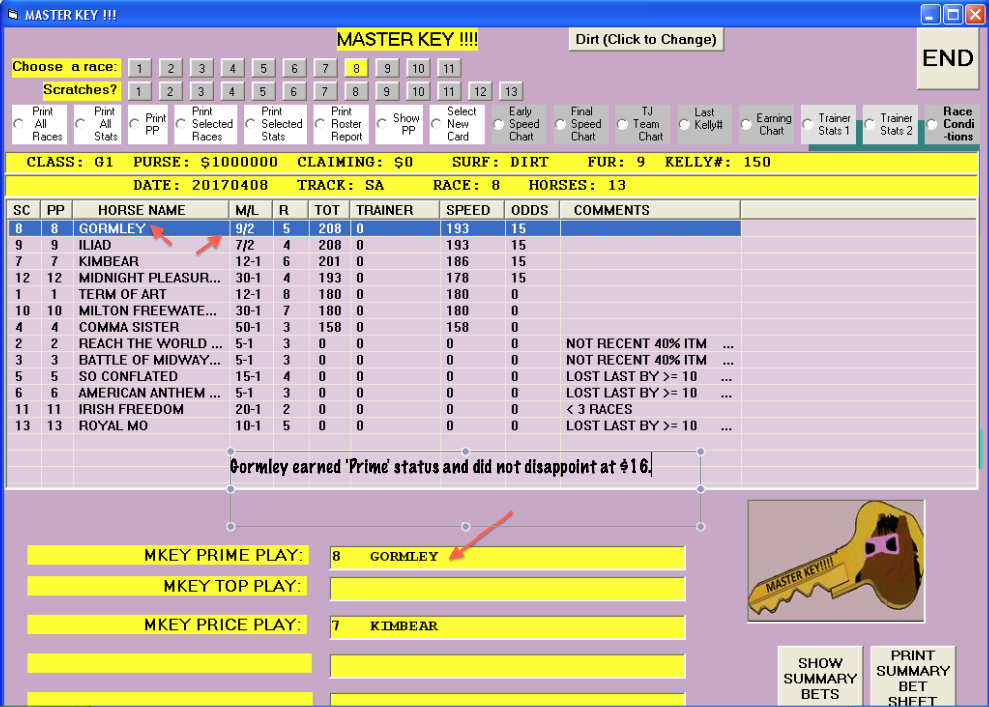Select the Print PP radio button

(x=134, y=124)
